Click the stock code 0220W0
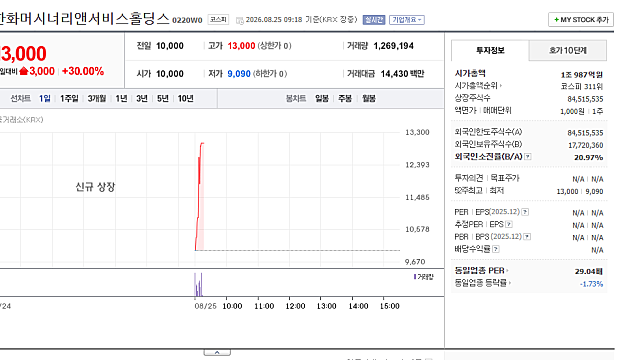This screenshot has height=360, width=640. 187,20
